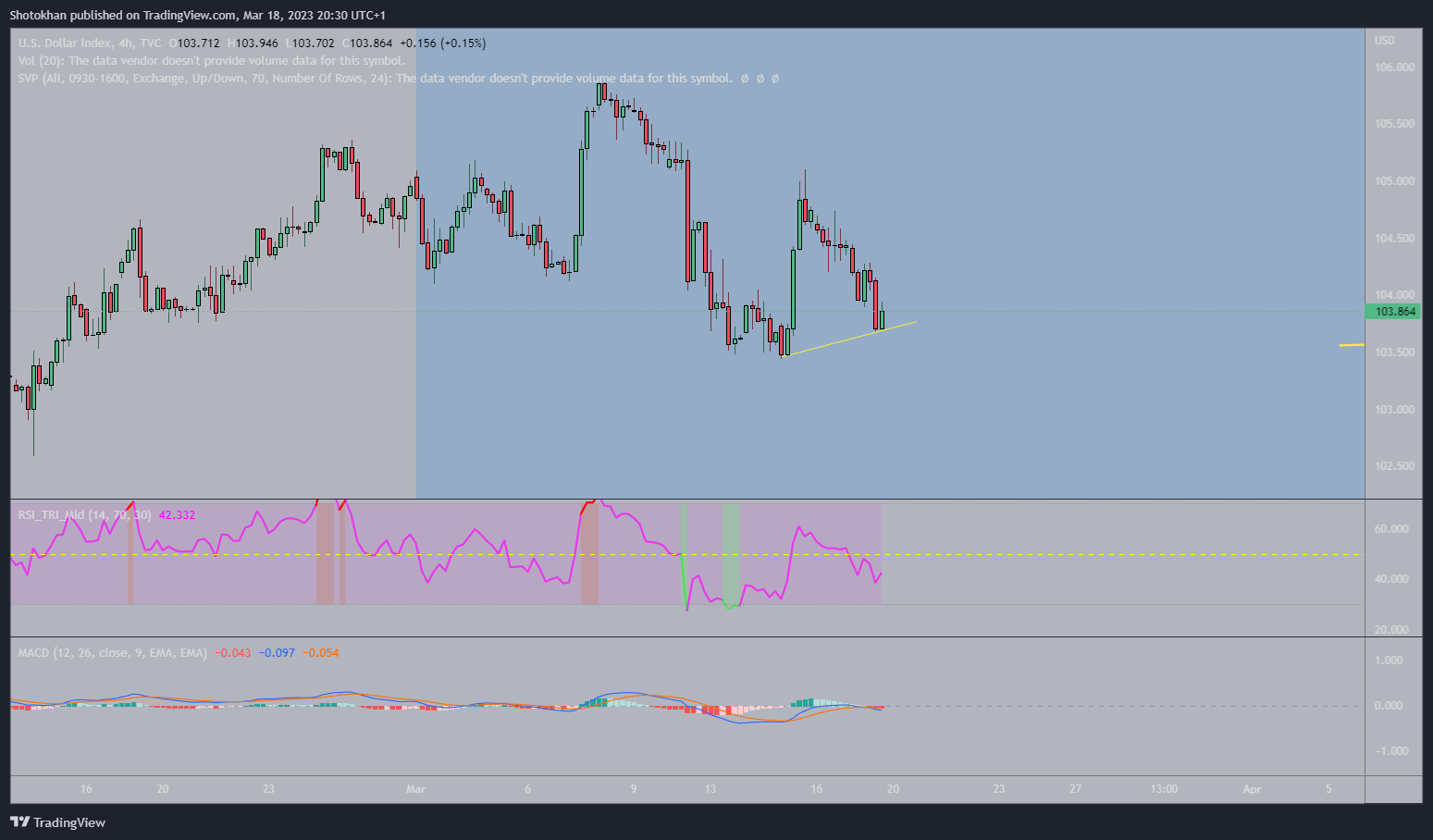Click the change value +0.156 (+0.15%)
Image resolution: width=1433 pixels, height=840 pixels.
click(x=443, y=43)
